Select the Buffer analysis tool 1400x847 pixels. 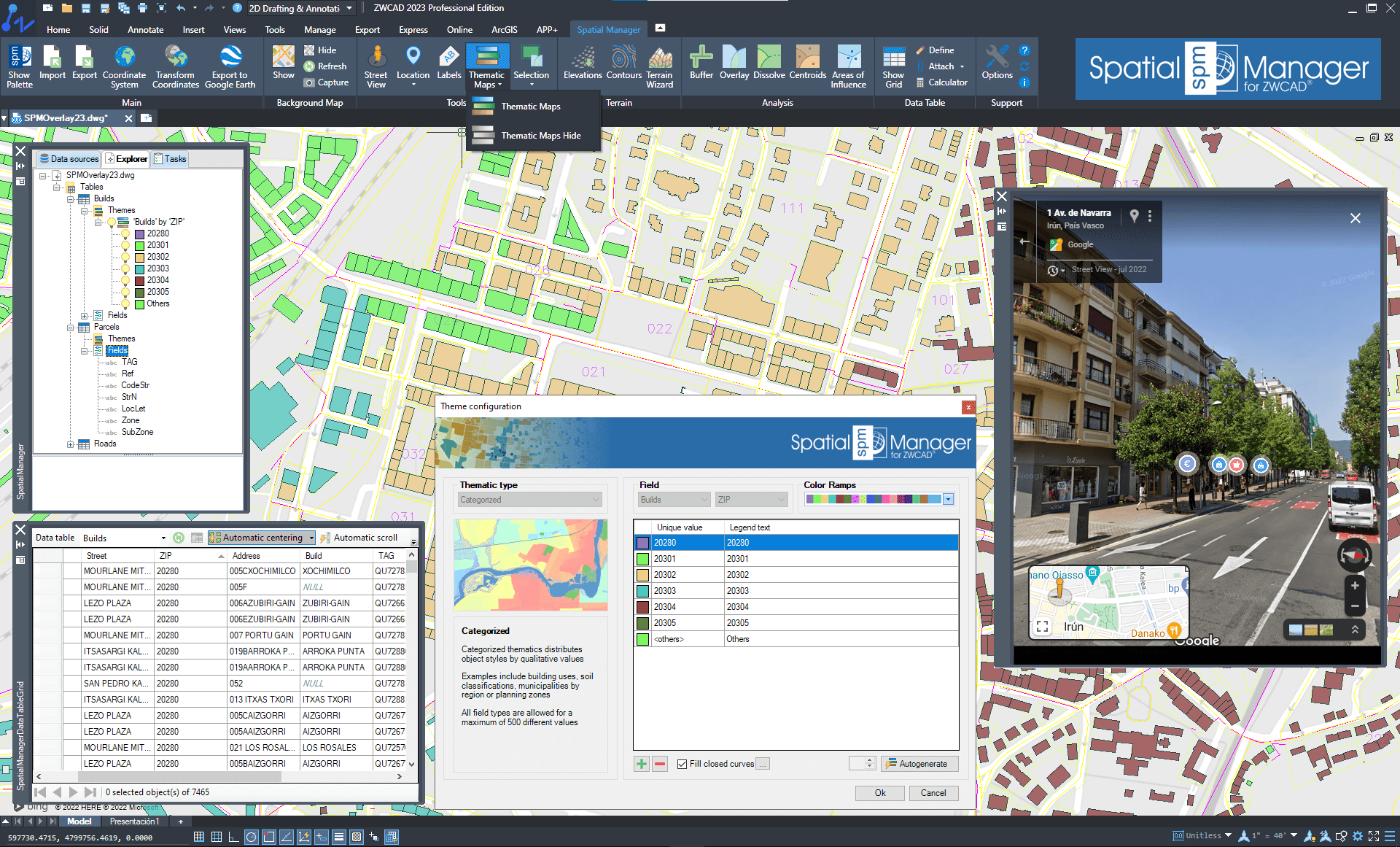point(701,63)
